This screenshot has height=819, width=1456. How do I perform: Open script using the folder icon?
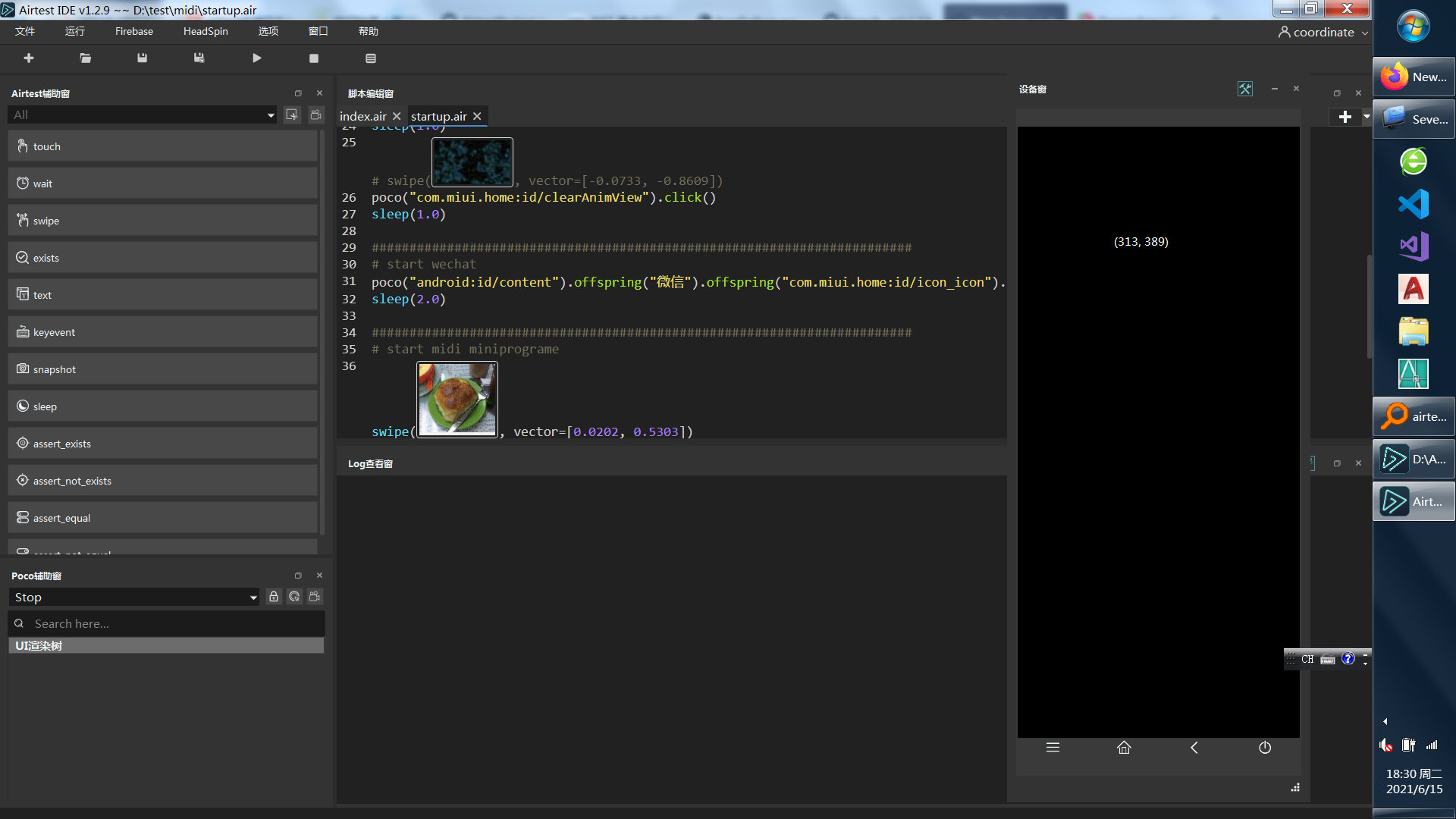86,58
